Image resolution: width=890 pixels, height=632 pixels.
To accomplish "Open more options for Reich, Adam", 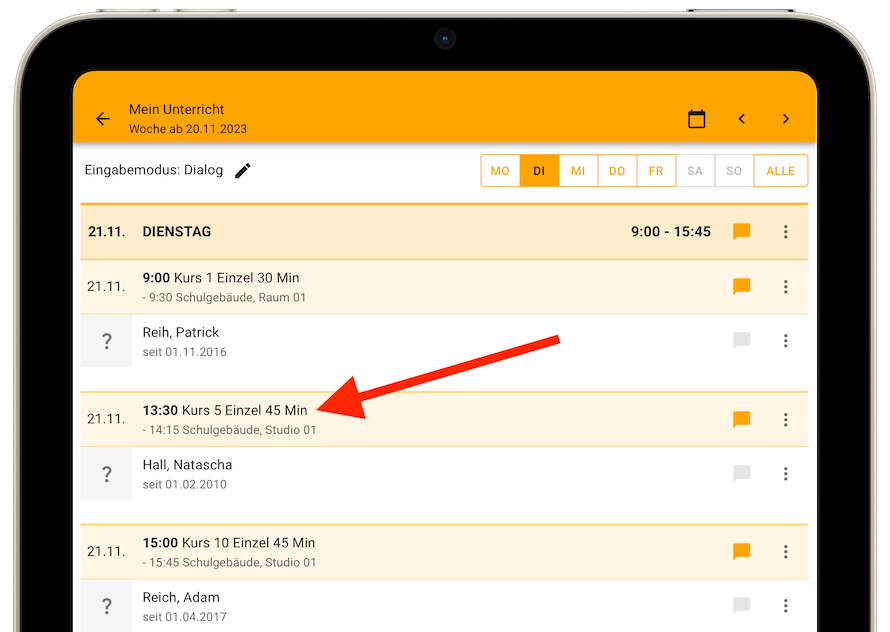I will coord(786,606).
